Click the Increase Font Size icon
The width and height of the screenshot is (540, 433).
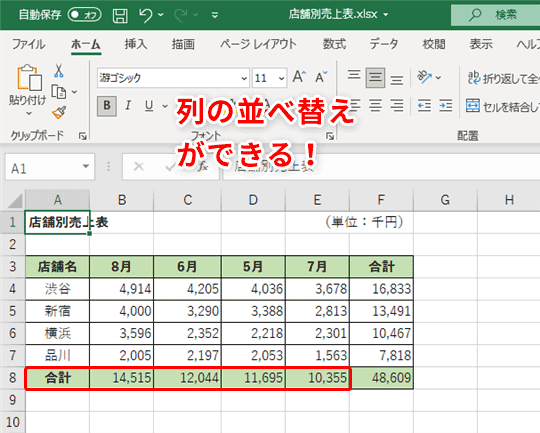coord(299,77)
